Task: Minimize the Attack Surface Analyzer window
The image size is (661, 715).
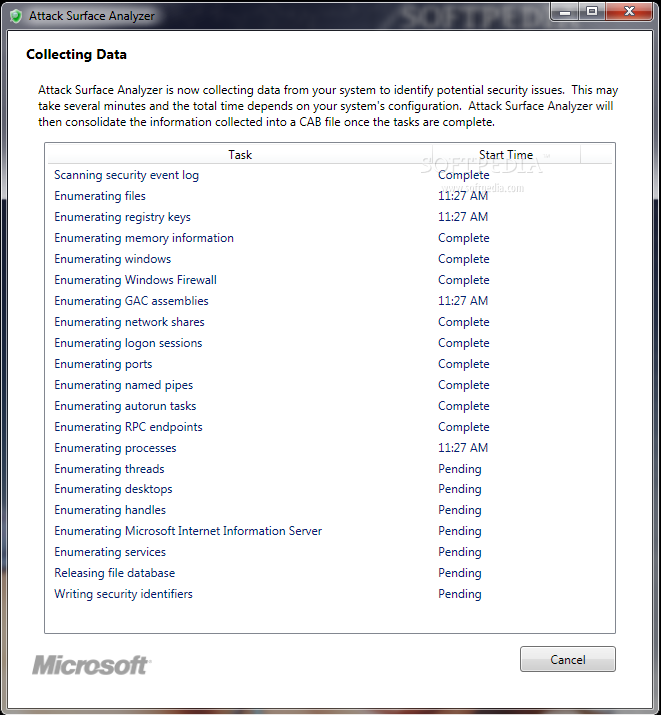Action: point(565,12)
